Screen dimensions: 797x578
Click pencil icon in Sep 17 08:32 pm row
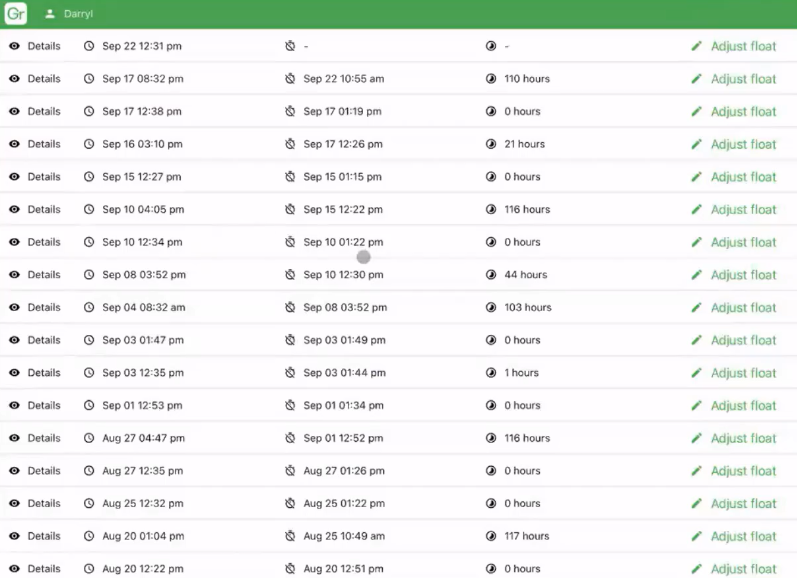tap(697, 79)
